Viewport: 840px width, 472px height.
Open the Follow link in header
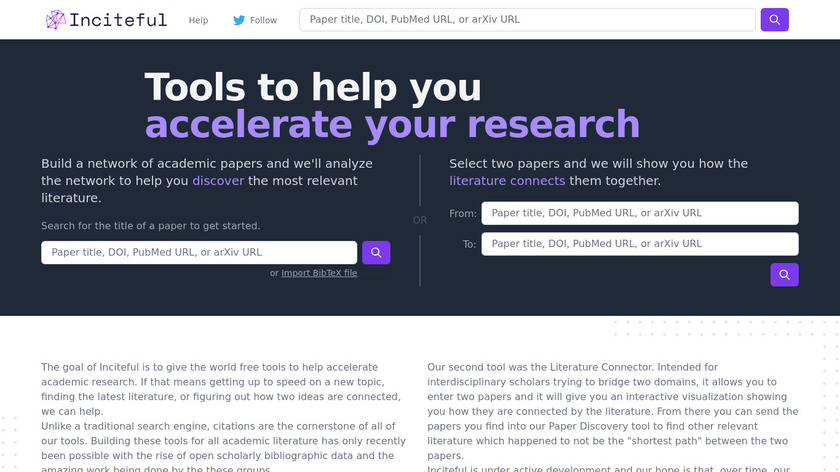click(x=263, y=20)
